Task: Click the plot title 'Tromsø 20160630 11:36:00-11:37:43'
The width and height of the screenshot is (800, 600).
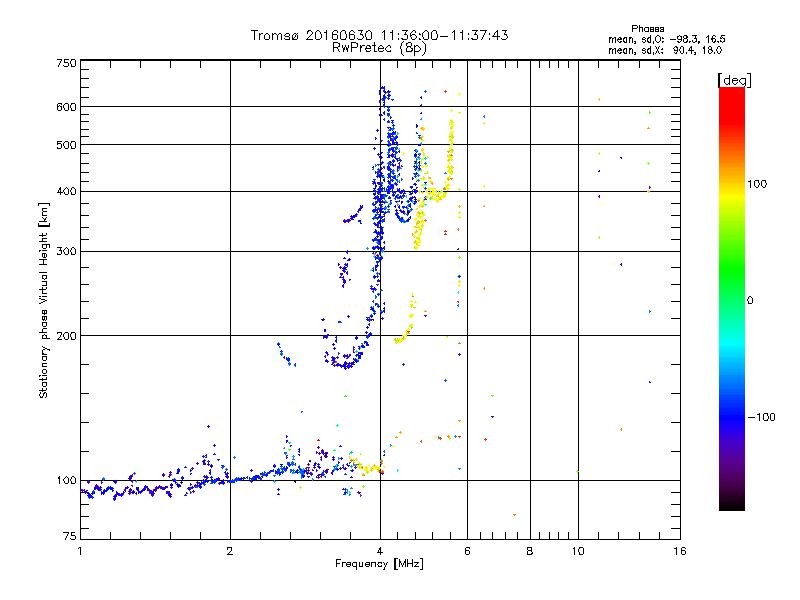Action: [x=379, y=35]
